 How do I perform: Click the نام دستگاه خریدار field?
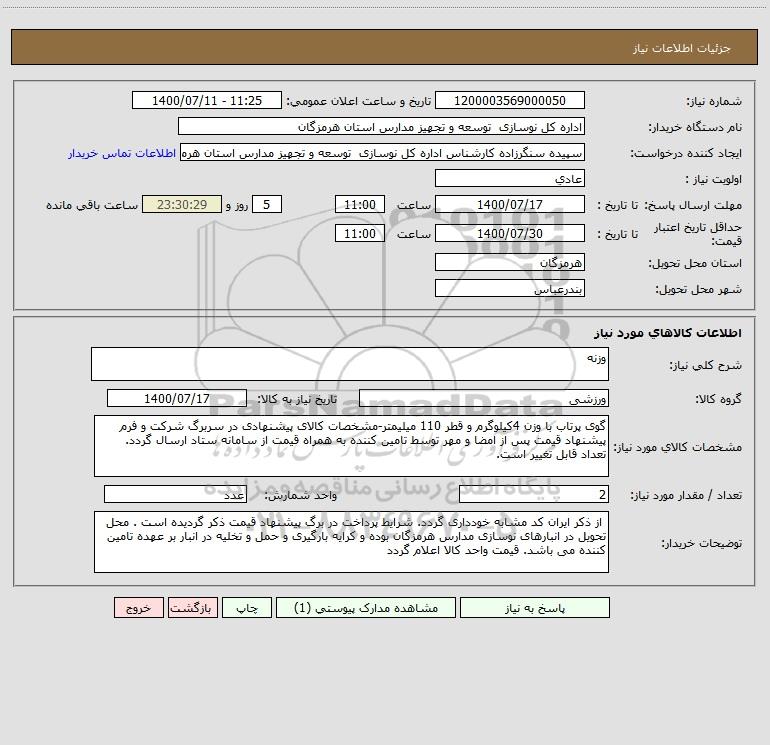pos(381,126)
